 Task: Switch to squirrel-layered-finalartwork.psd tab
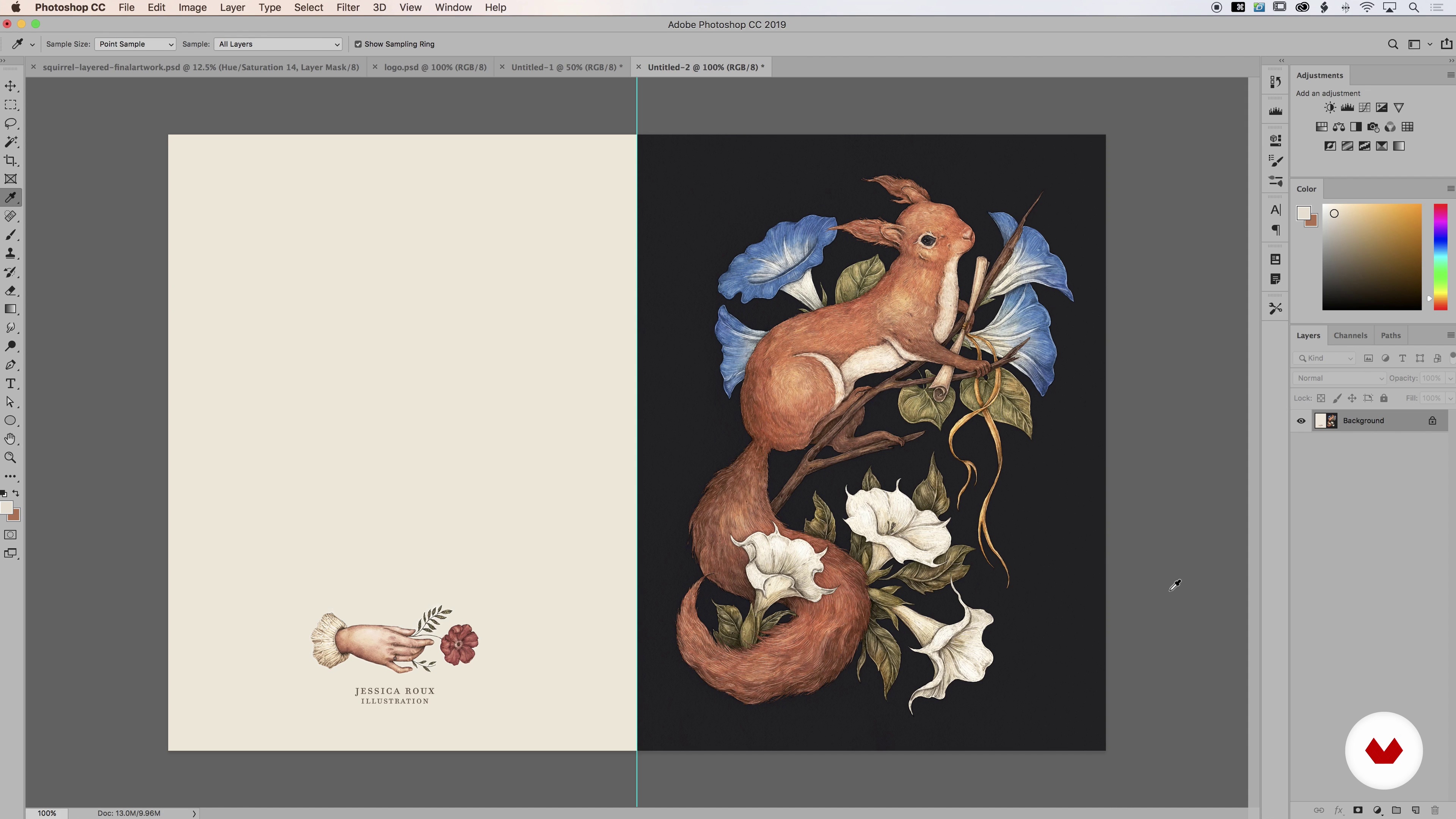point(201,67)
